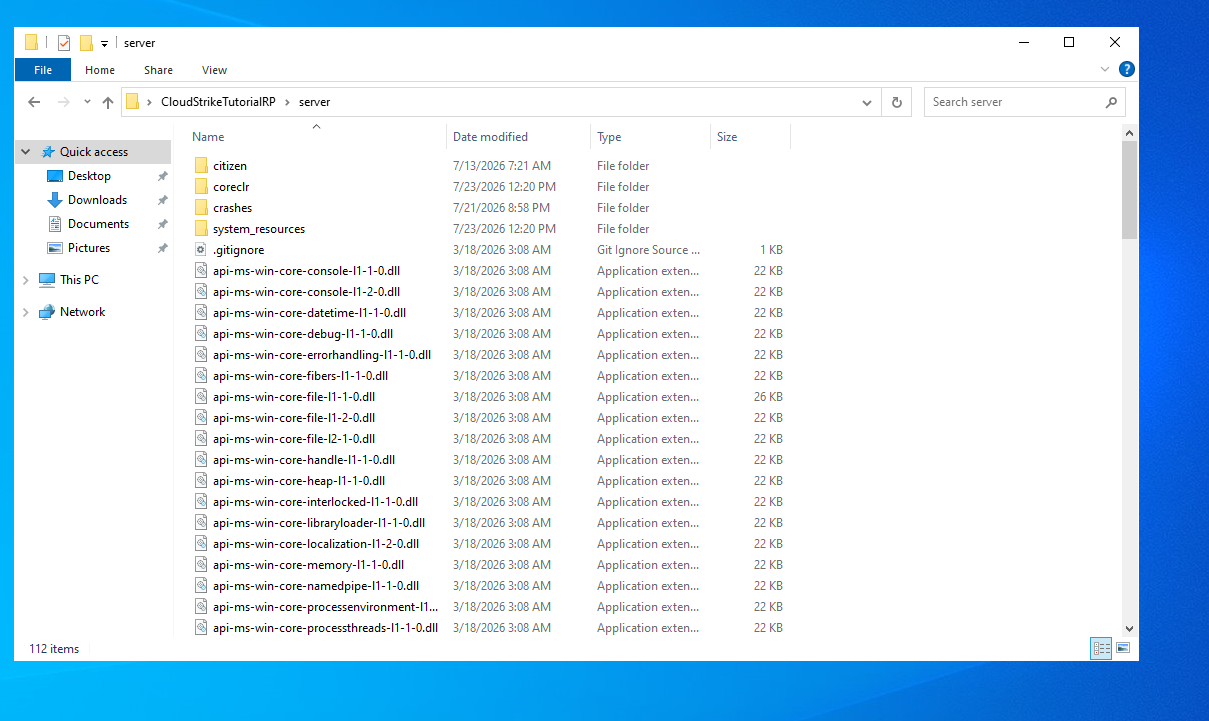
Task: Switch to the Home ribbon tab
Action: coord(100,70)
